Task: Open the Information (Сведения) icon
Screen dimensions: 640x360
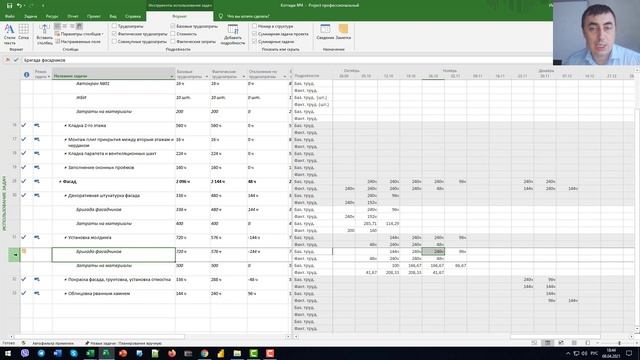Action: [x=325, y=32]
